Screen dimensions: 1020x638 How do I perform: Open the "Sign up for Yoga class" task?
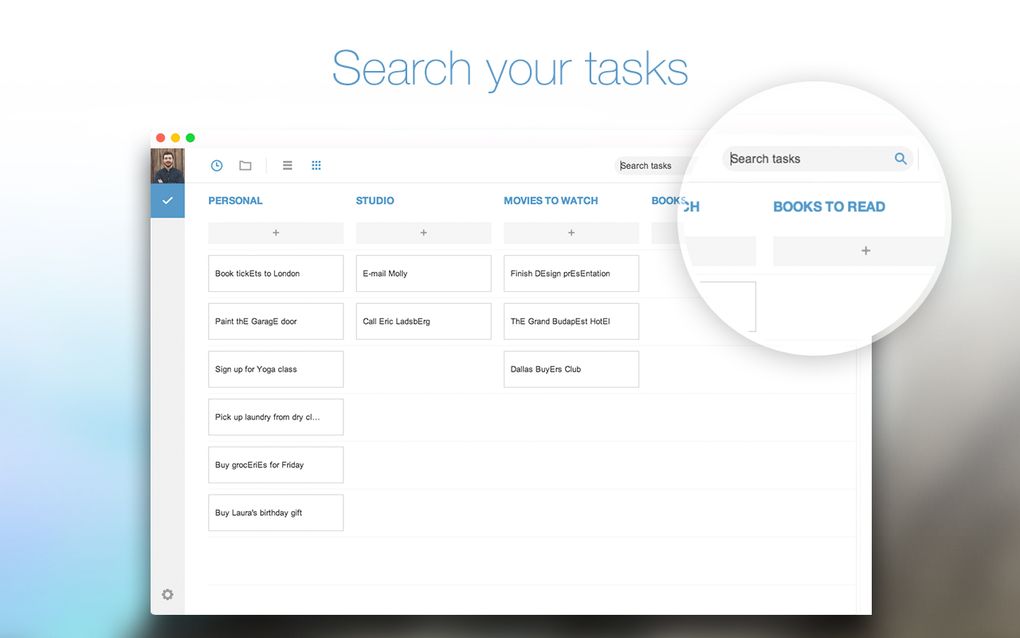click(275, 369)
